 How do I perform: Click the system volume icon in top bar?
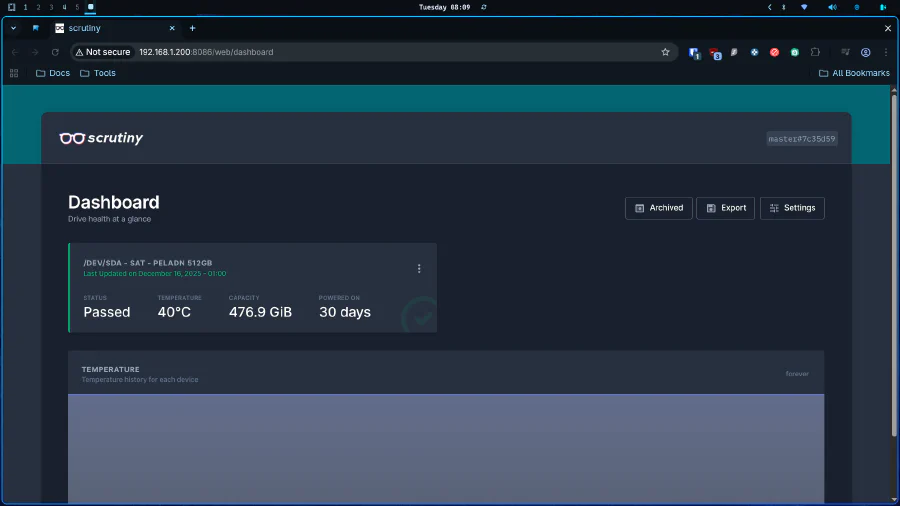pos(831,7)
